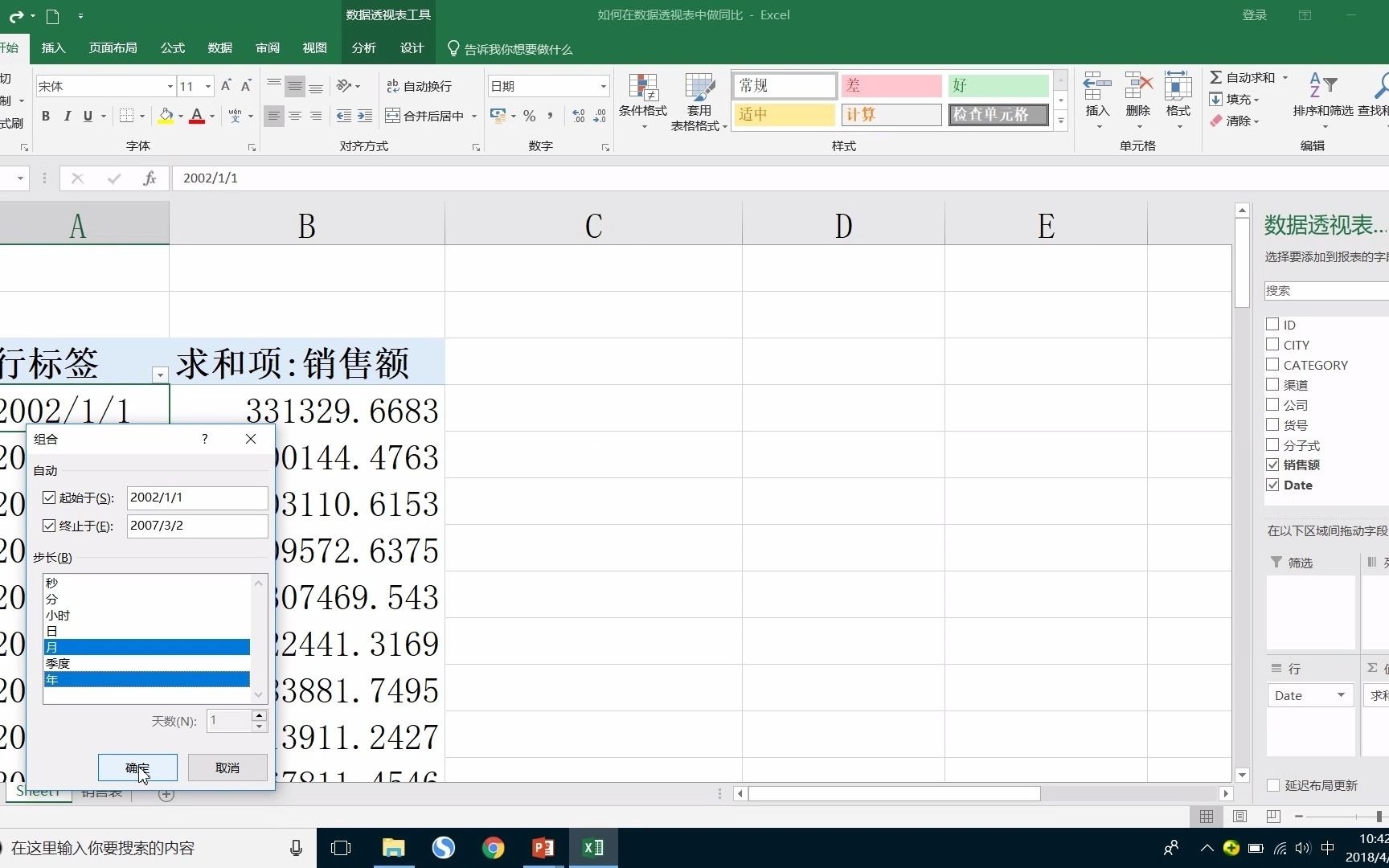Cancel grouping with 取消 button
This screenshot has height=868, width=1389.
(227, 768)
